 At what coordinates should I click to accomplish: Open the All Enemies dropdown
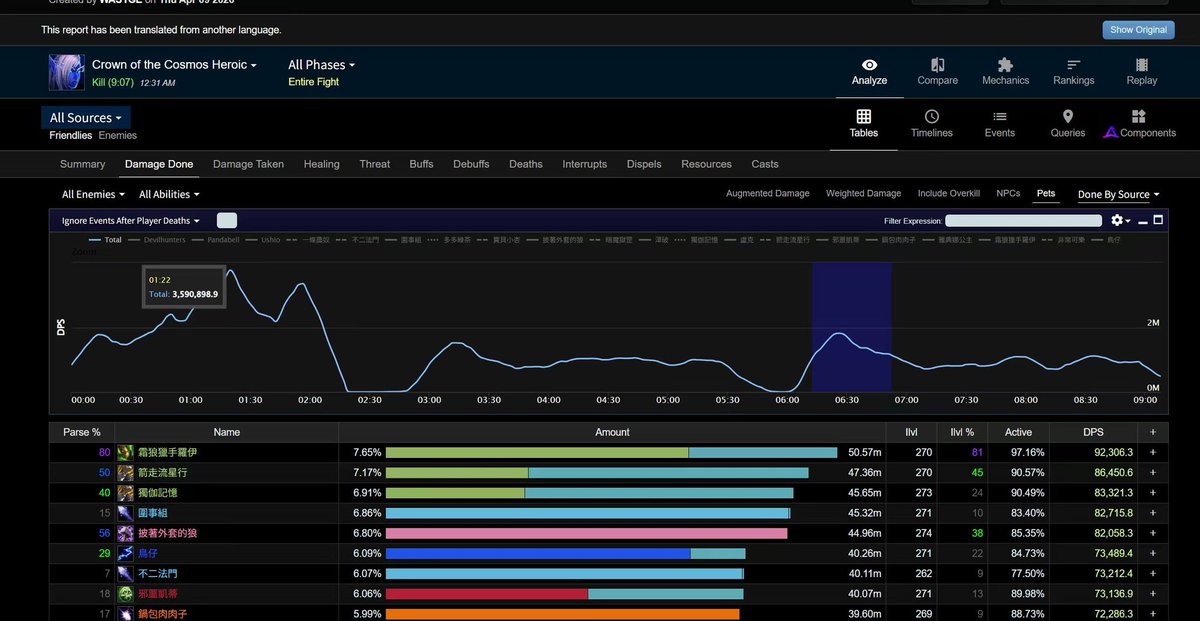(93, 194)
